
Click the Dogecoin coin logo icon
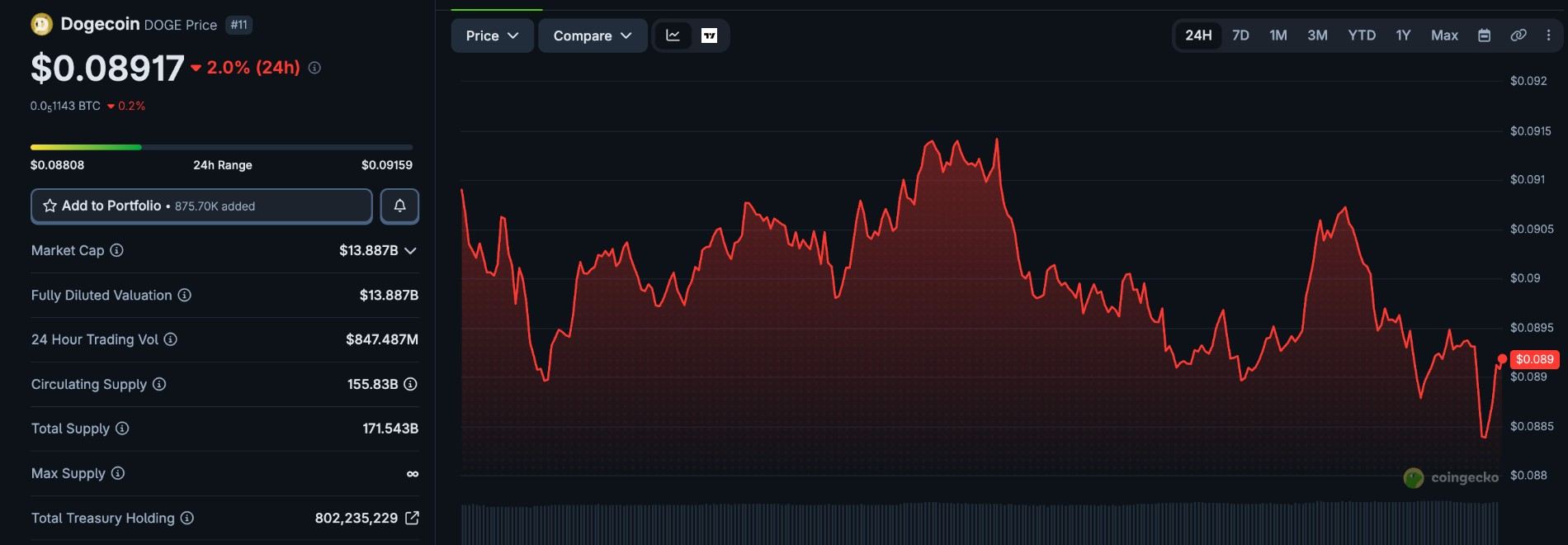tap(41, 25)
